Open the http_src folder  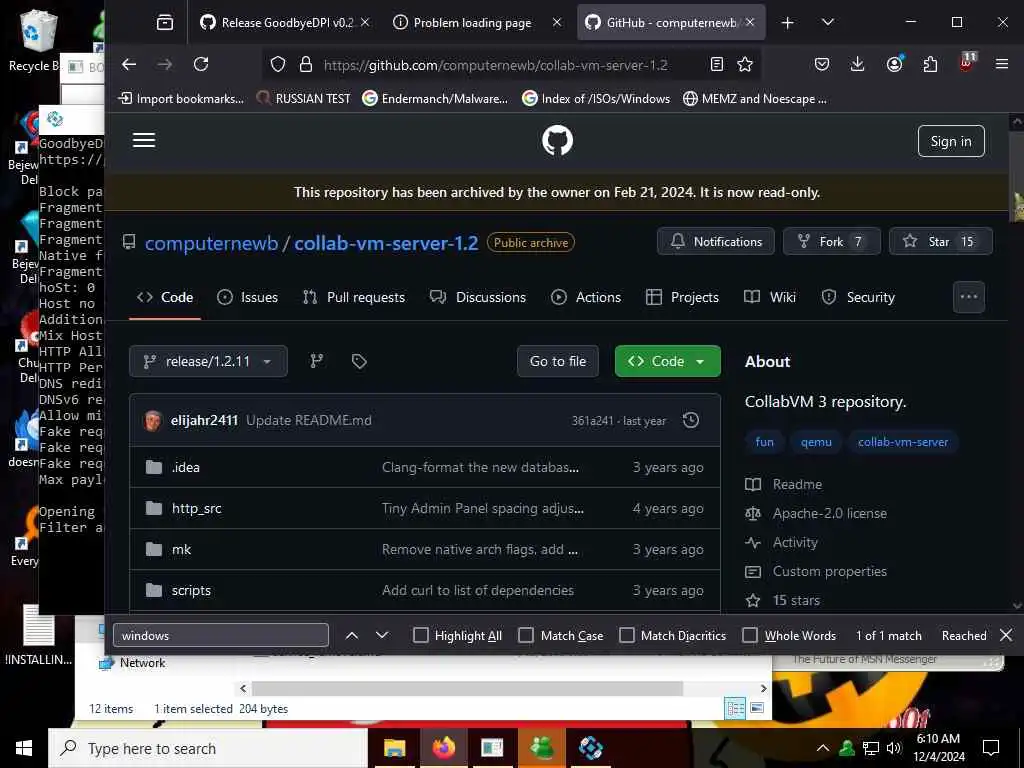point(197,508)
